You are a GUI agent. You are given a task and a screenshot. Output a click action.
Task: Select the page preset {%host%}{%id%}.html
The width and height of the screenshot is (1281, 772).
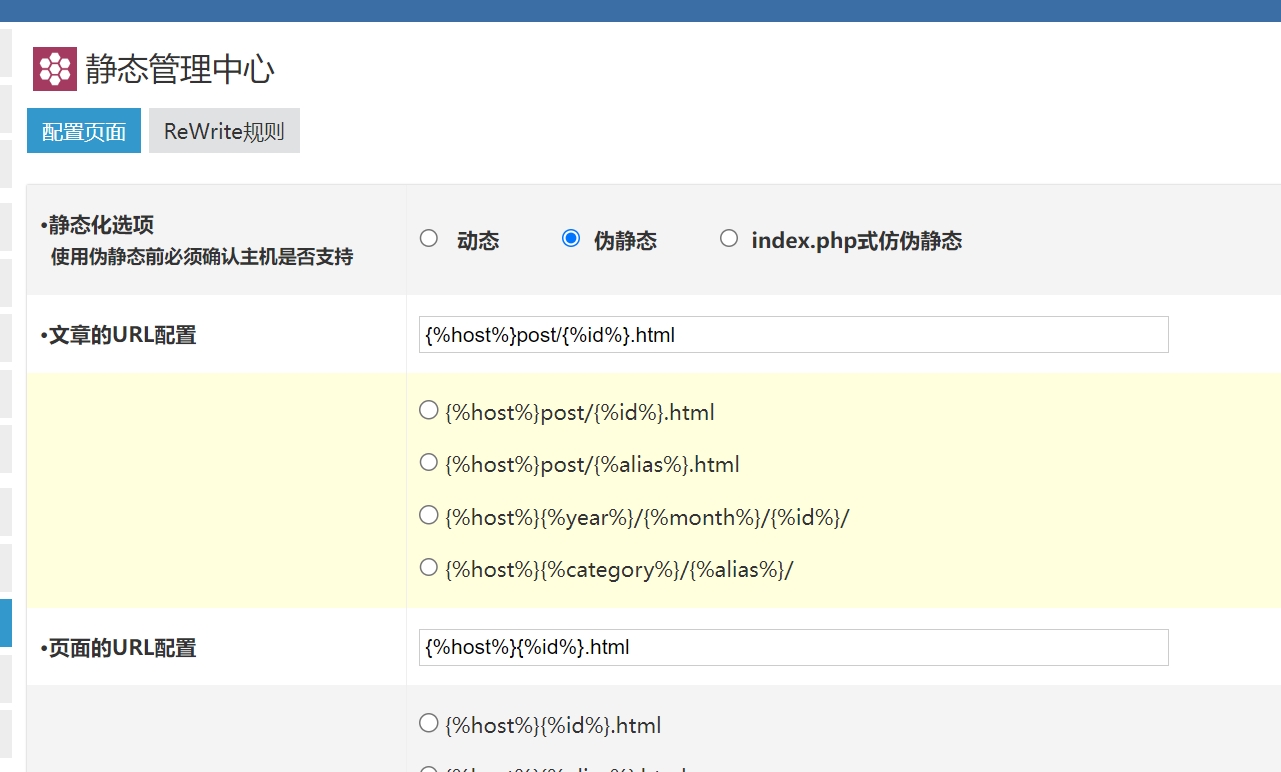429,722
